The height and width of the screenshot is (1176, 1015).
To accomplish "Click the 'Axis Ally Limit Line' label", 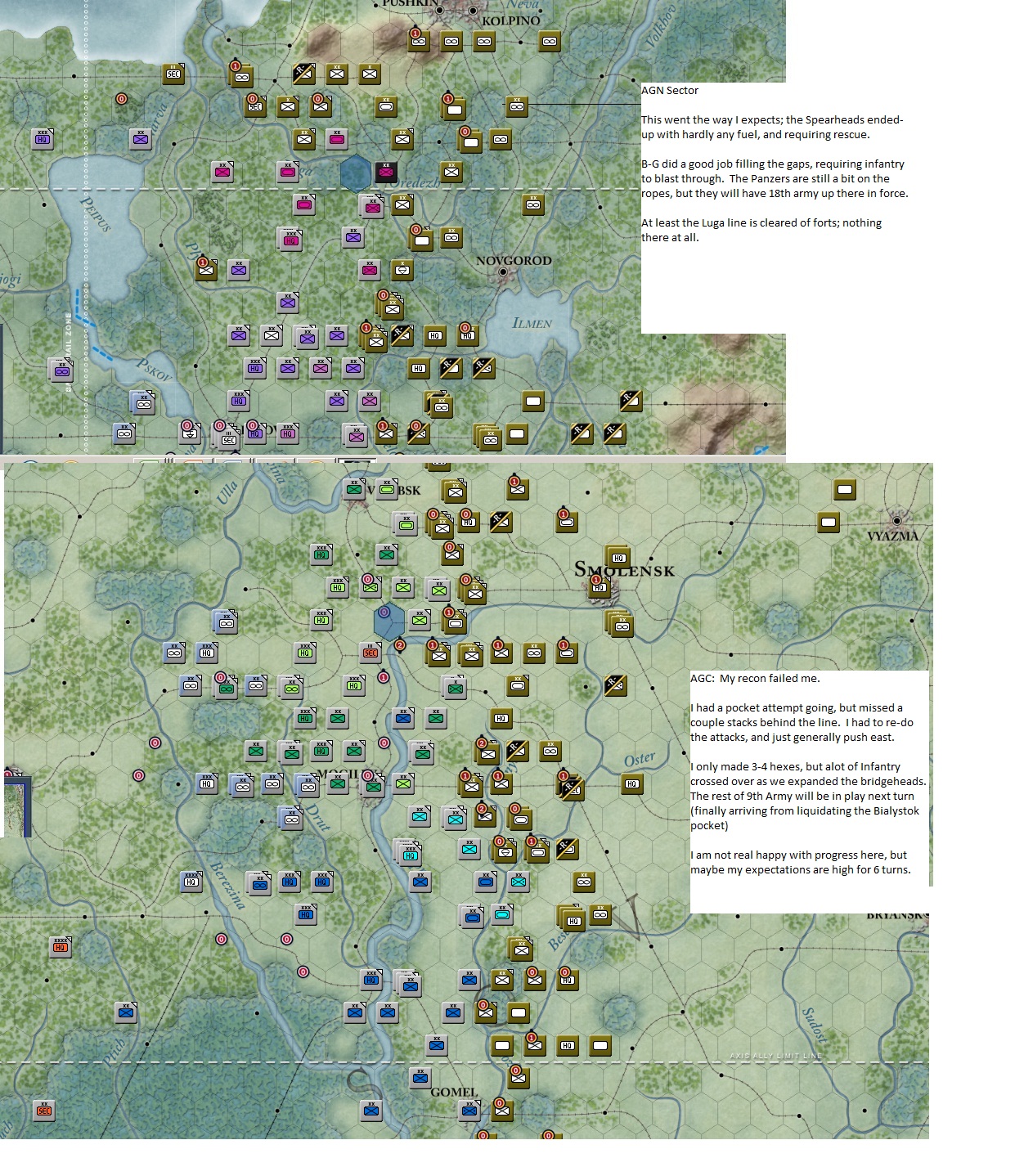I will [x=775, y=1056].
